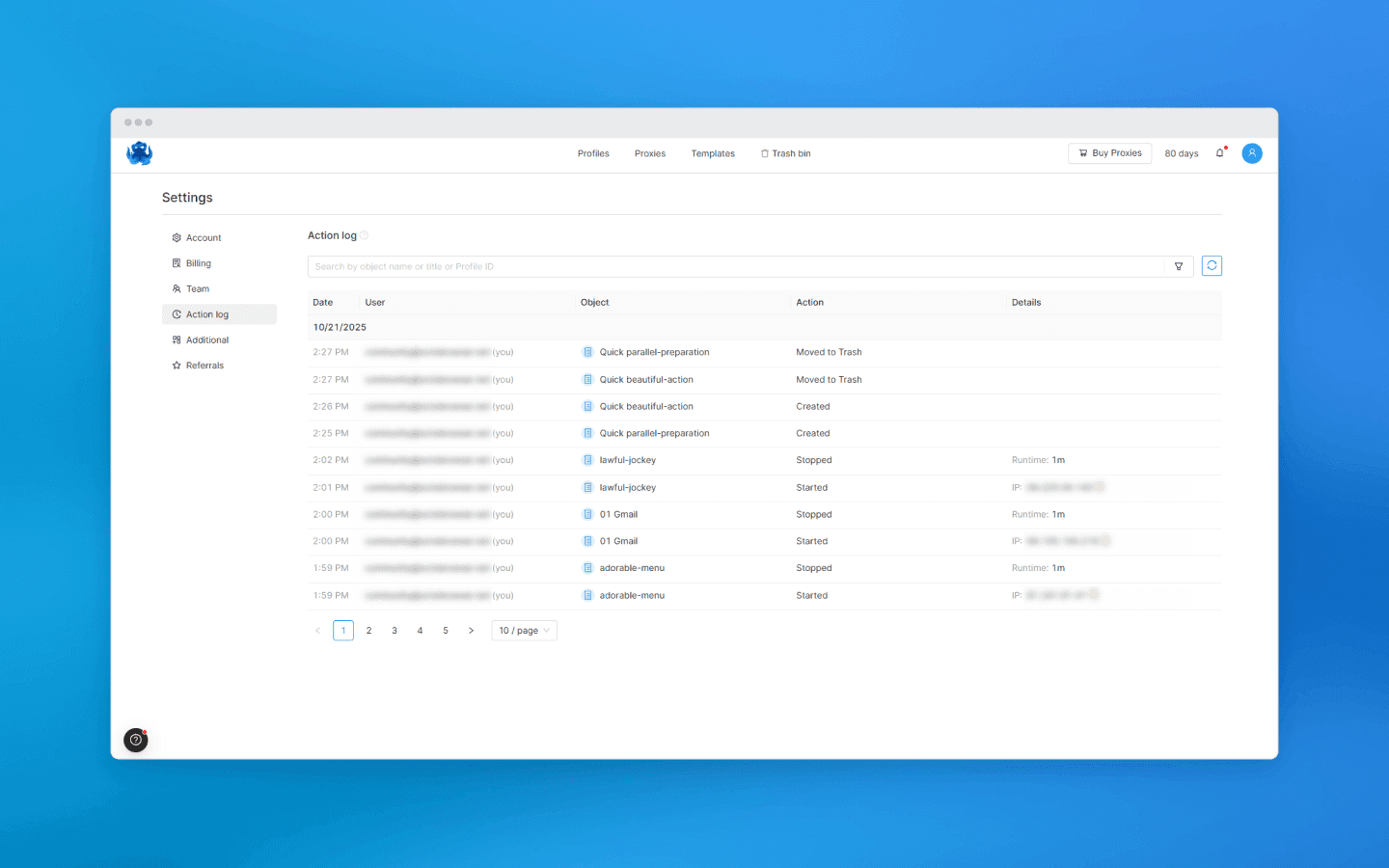Click the 2:02 PM time cell

tap(331, 460)
